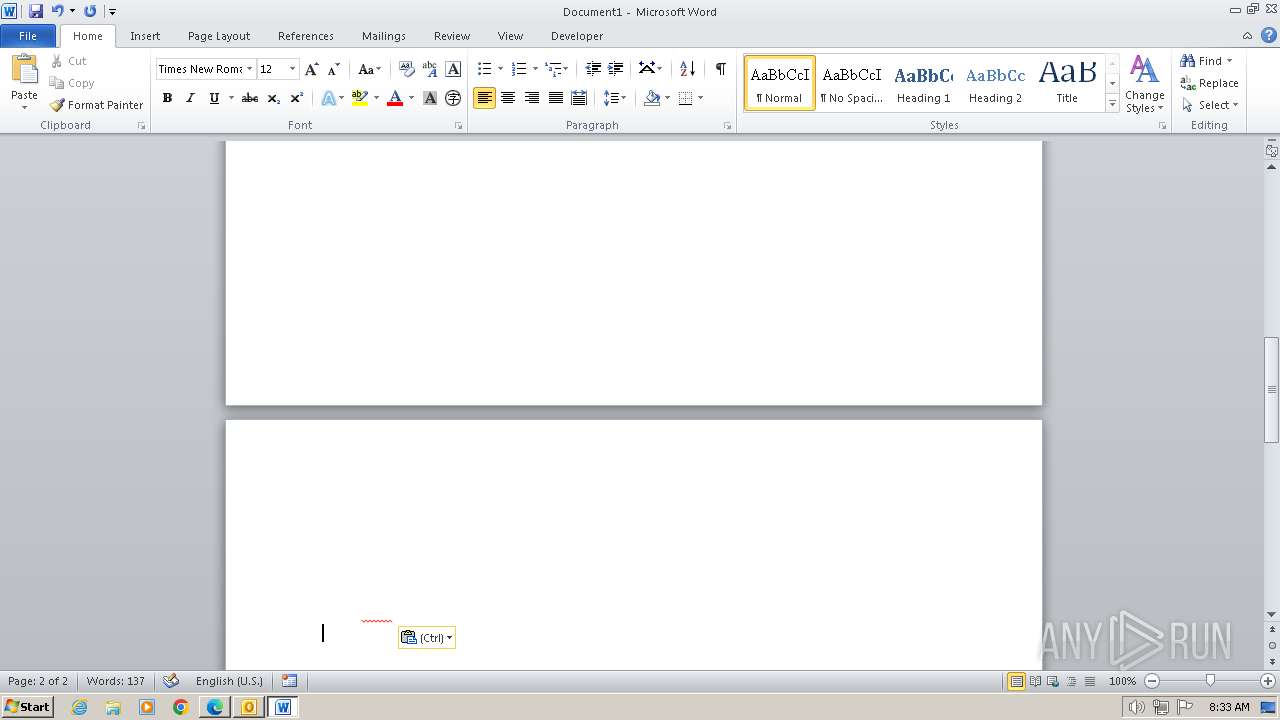Switch to the References tab

306,36
